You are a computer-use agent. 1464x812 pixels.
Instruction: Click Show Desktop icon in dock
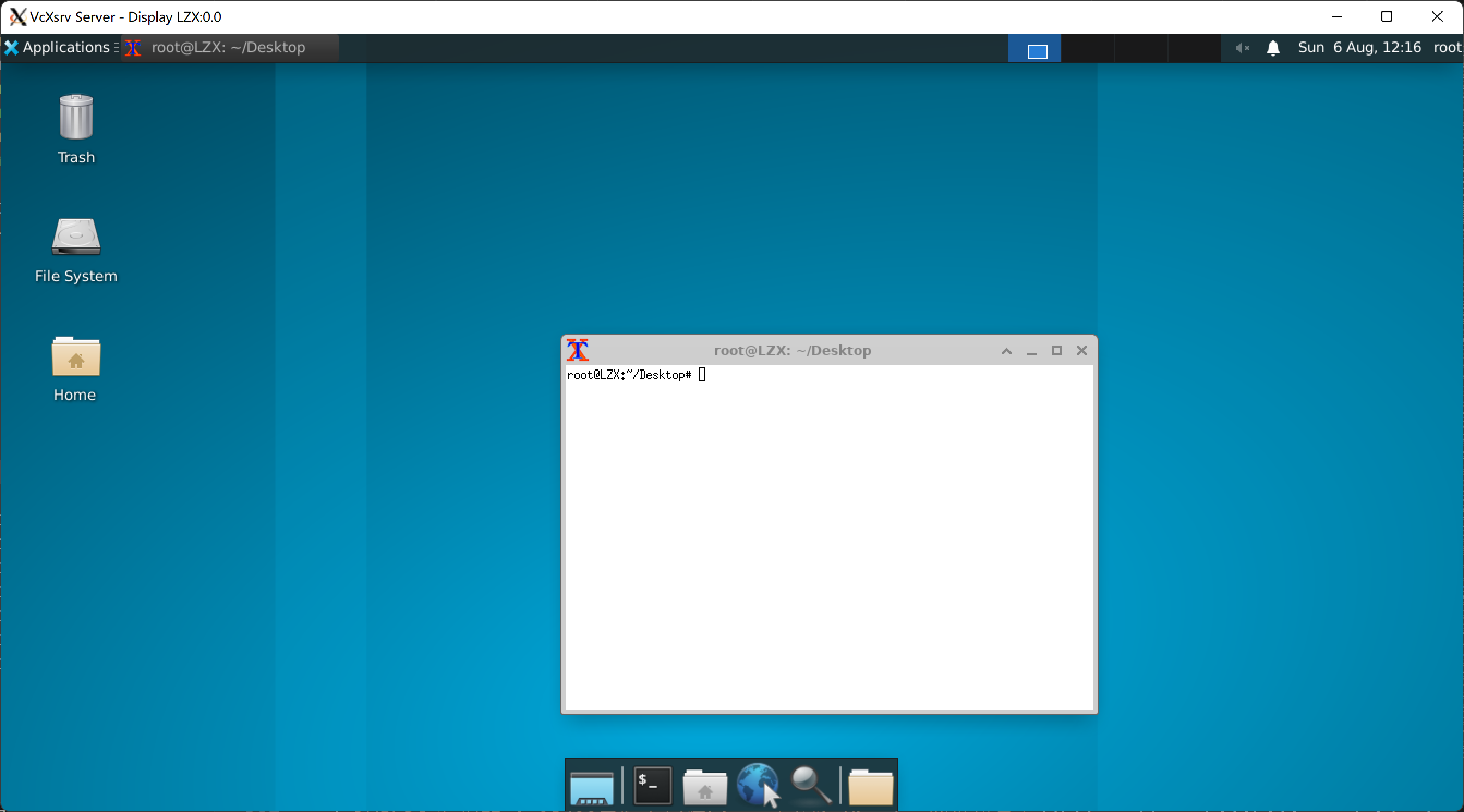point(591,787)
